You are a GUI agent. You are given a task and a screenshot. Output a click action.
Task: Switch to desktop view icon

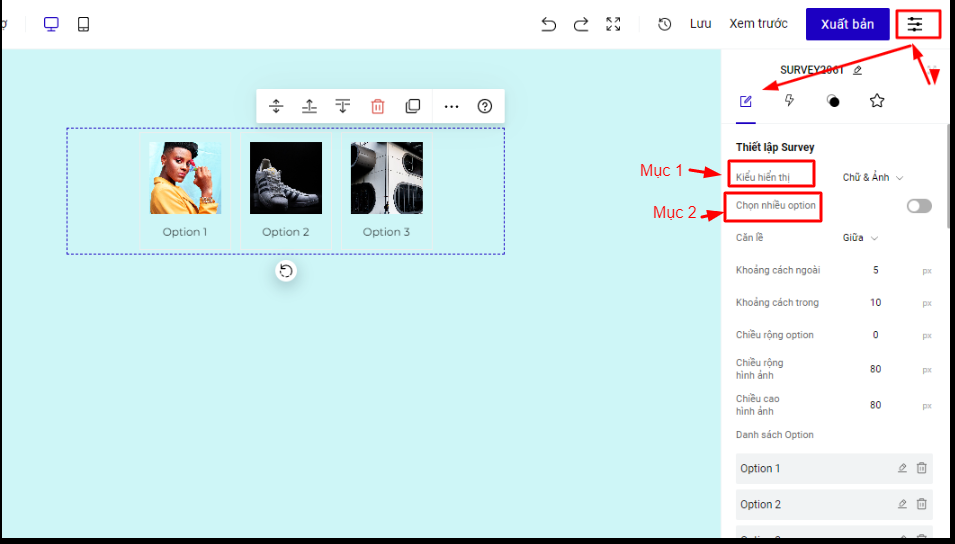pos(51,24)
